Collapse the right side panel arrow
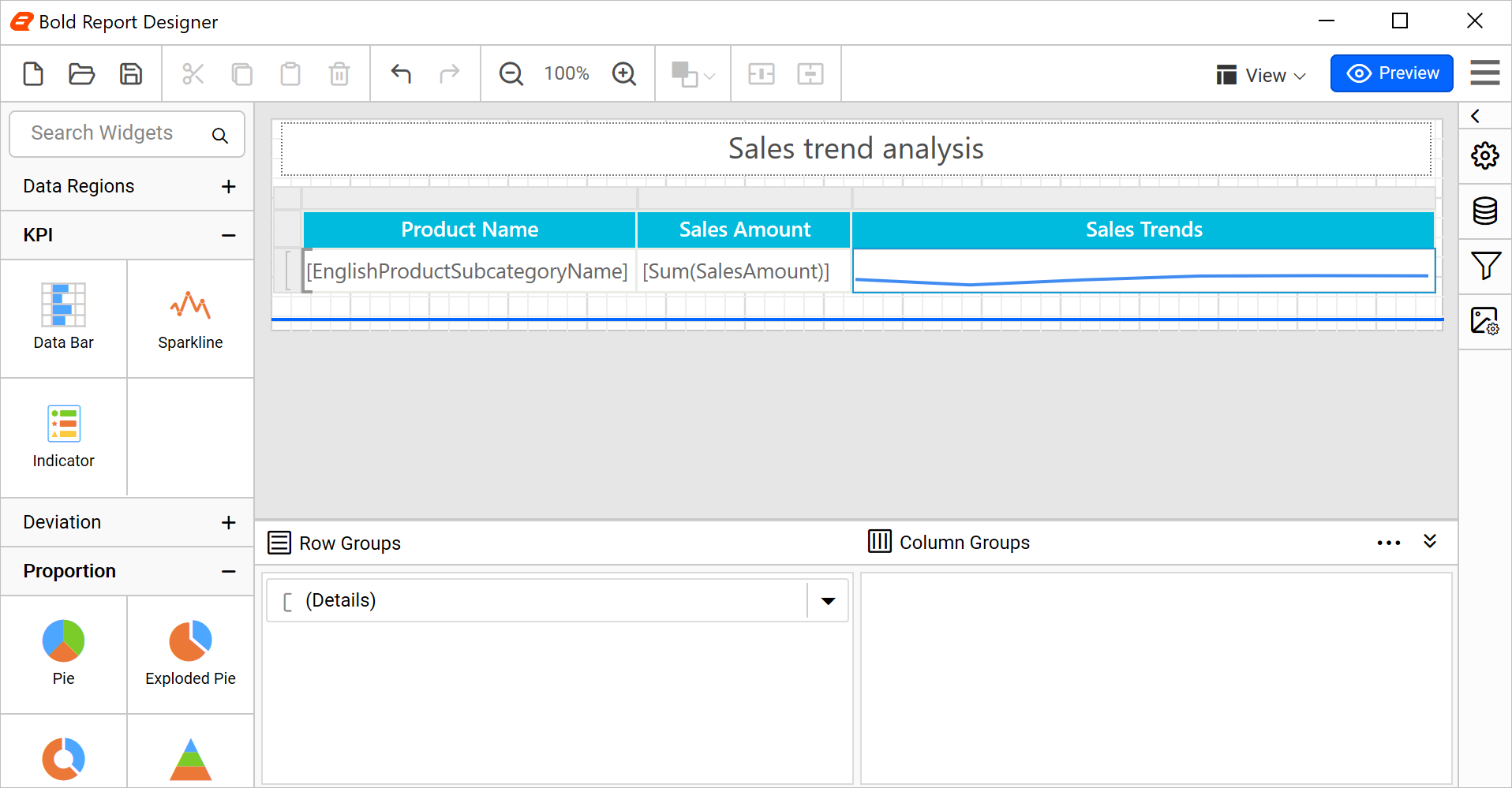This screenshot has height=788, width=1512. [x=1476, y=116]
